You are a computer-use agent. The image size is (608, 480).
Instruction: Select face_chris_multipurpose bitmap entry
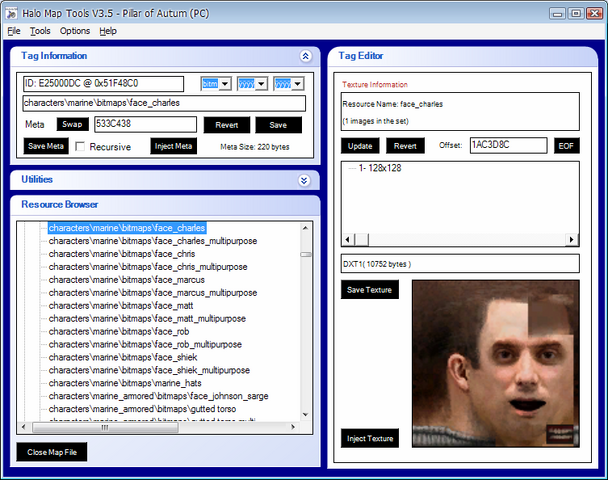(148, 267)
